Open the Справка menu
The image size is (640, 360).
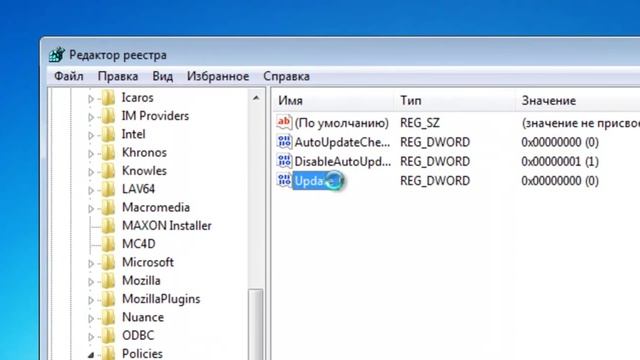click(x=286, y=76)
